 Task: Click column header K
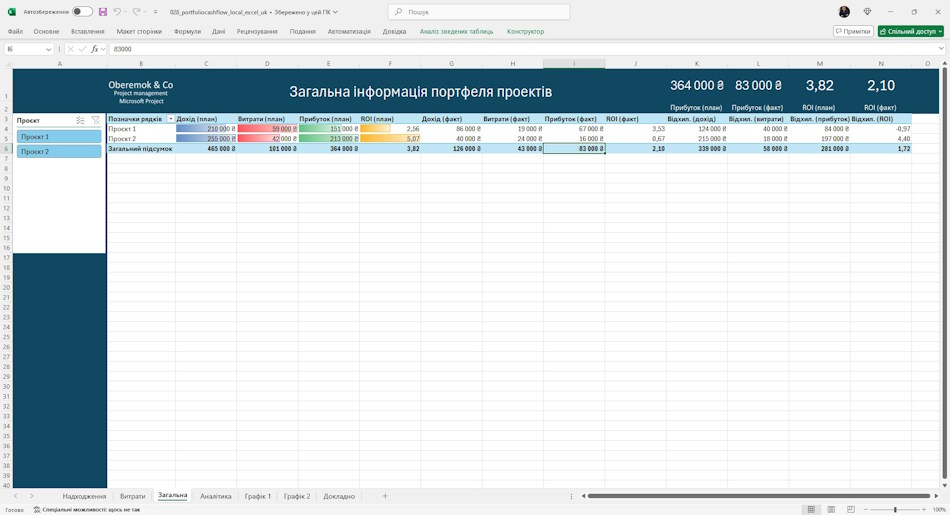(697, 64)
